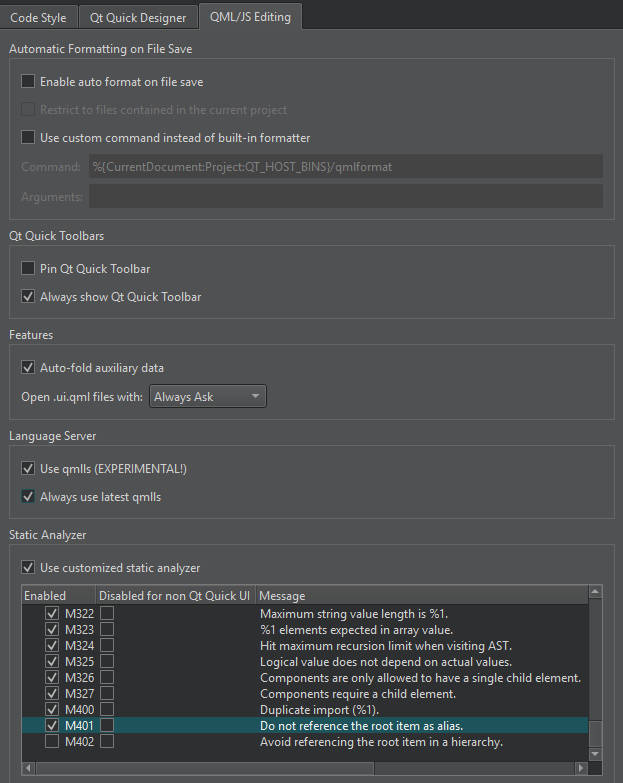The width and height of the screenshot is (623, 783).
Task: Disable Auto-fold auxiliary data
Action: pyautogui.click(x=28, y=368)
